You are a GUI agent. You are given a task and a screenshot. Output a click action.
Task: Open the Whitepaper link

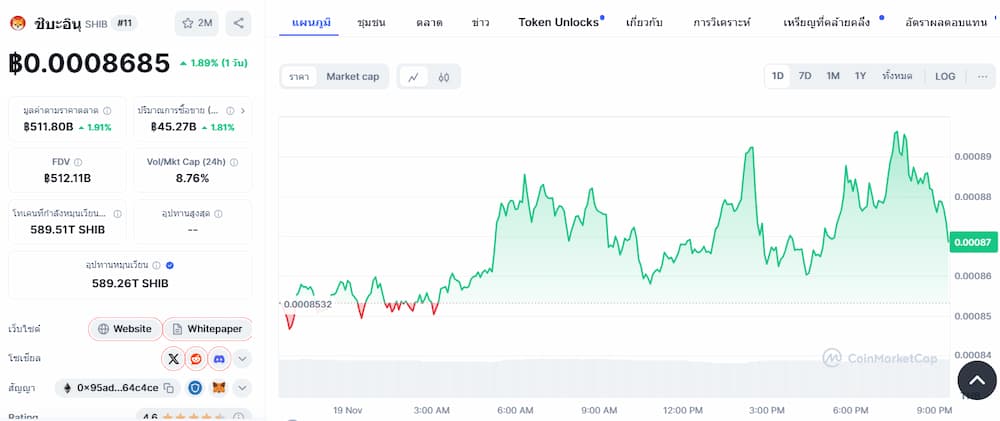click(x=208, y=329)
